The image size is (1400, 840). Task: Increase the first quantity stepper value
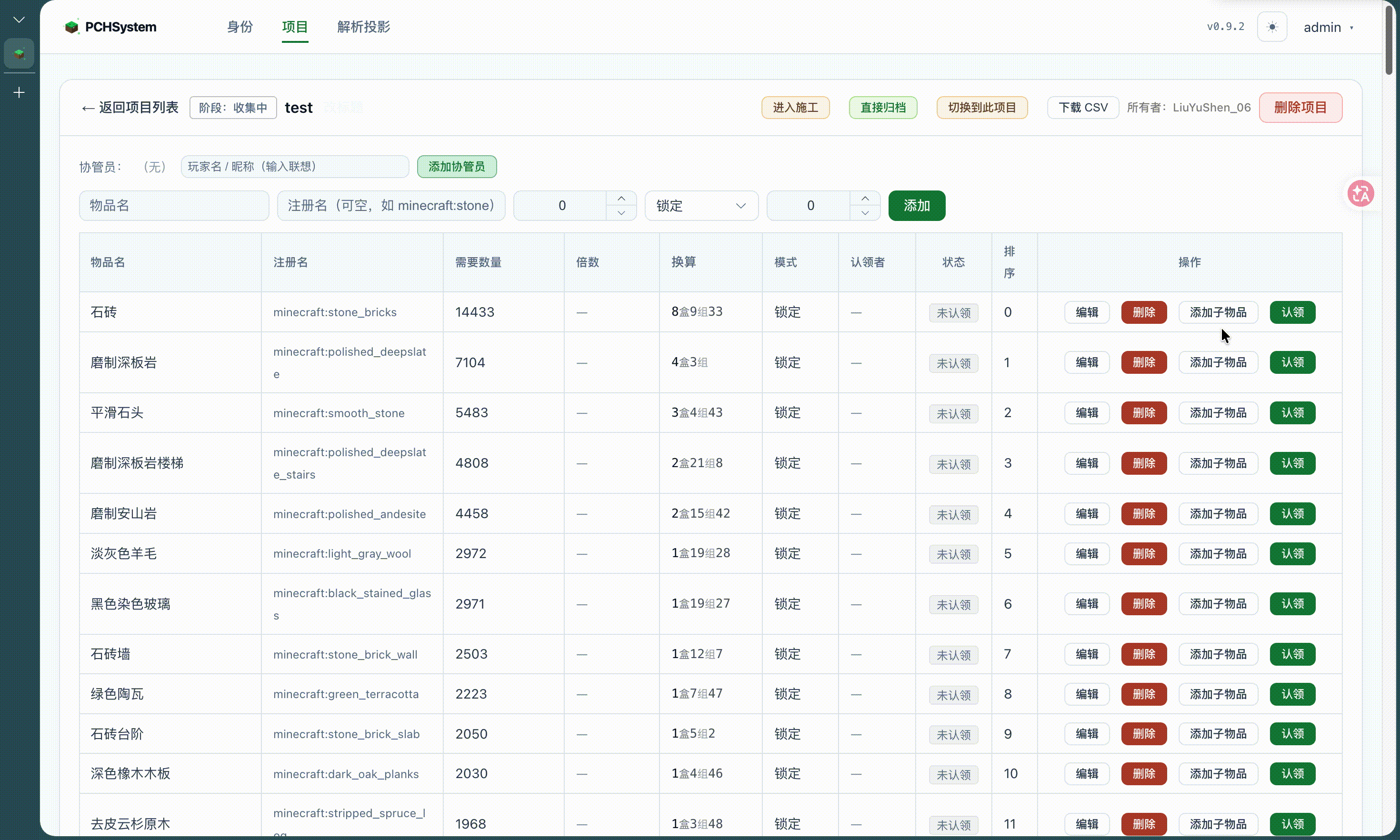pyautogui.click(x=621, y=198)
